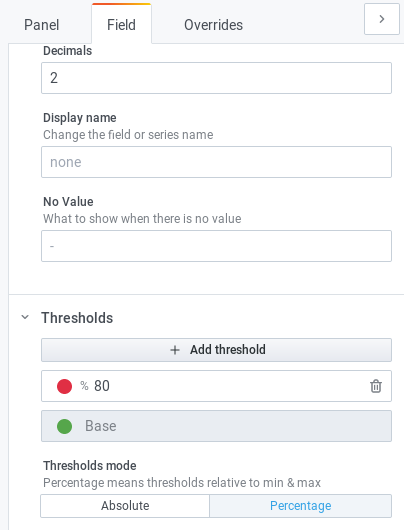
Task: Delete the 80 percent threshold with the trash icon
Action: pyautogui.click(x=376, y=386)
